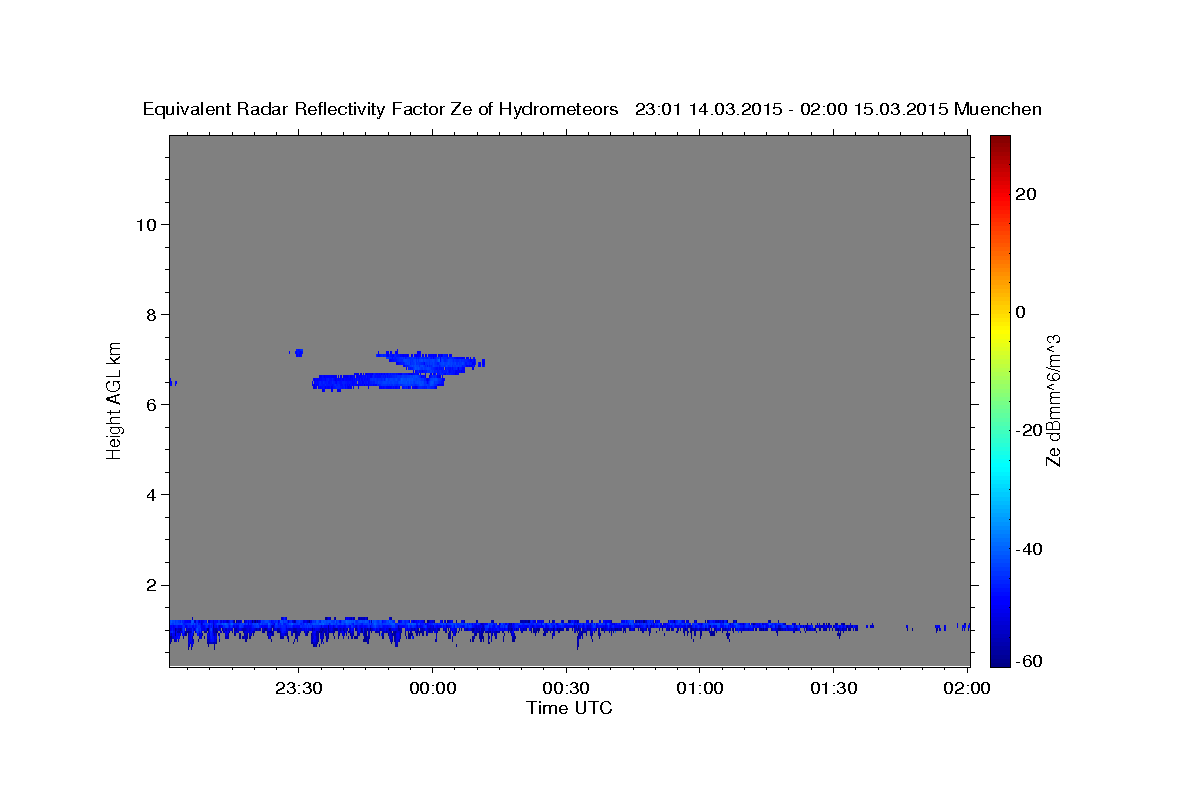Click the 'Time UTC' axis label
Image resolution: width=1200 pixels, height=800 pixels.
coord(569,708)
